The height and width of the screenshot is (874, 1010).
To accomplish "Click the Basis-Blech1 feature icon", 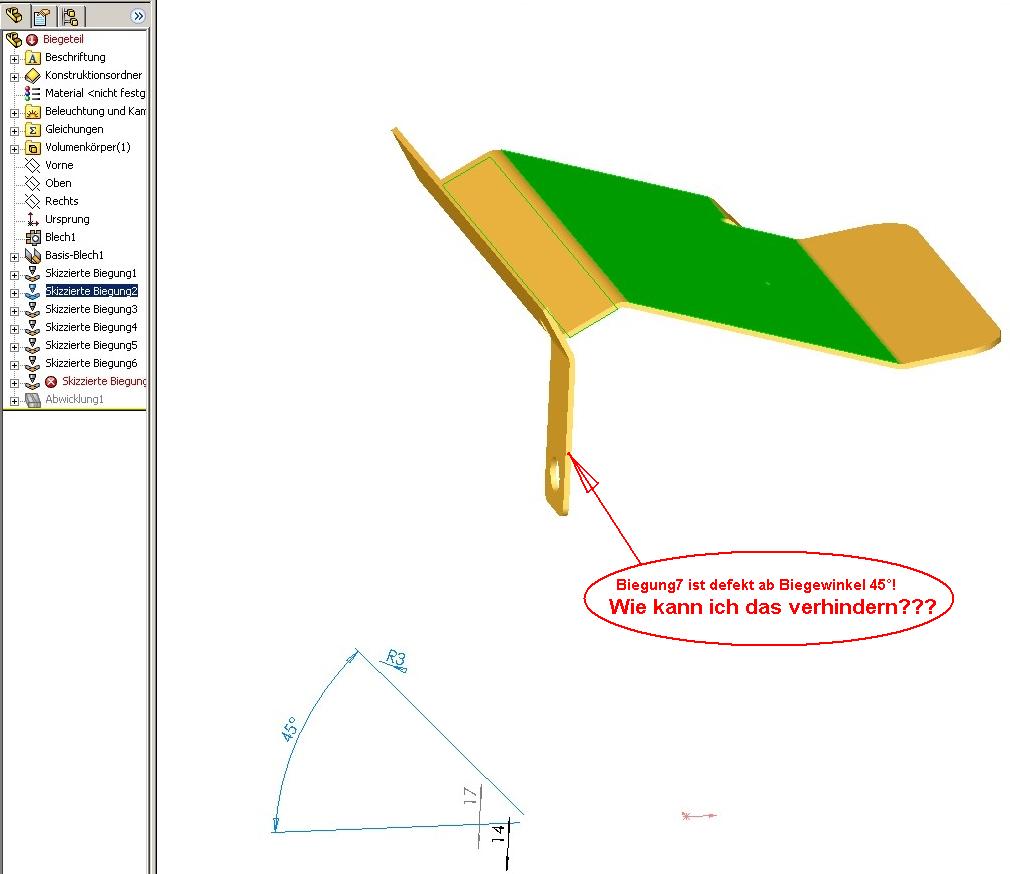I will pyautogui.click(x=32, y=256).
